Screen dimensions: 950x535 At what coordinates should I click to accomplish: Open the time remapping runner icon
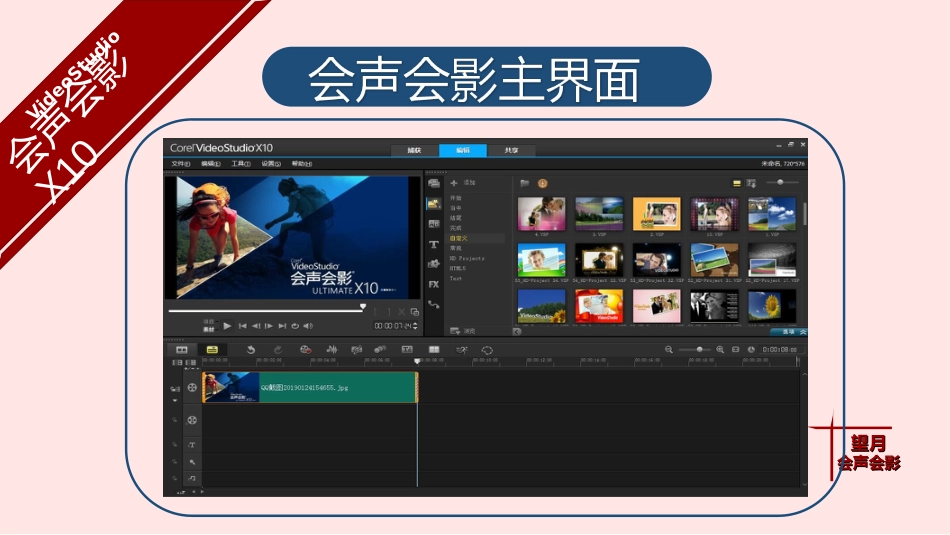click(x=462, y=350)
